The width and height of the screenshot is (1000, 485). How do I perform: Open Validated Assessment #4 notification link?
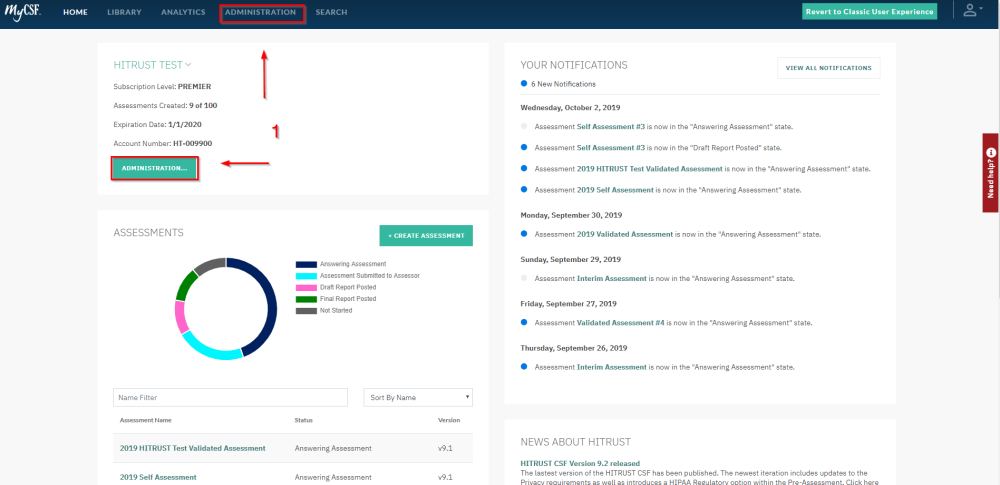click(621, 323)
